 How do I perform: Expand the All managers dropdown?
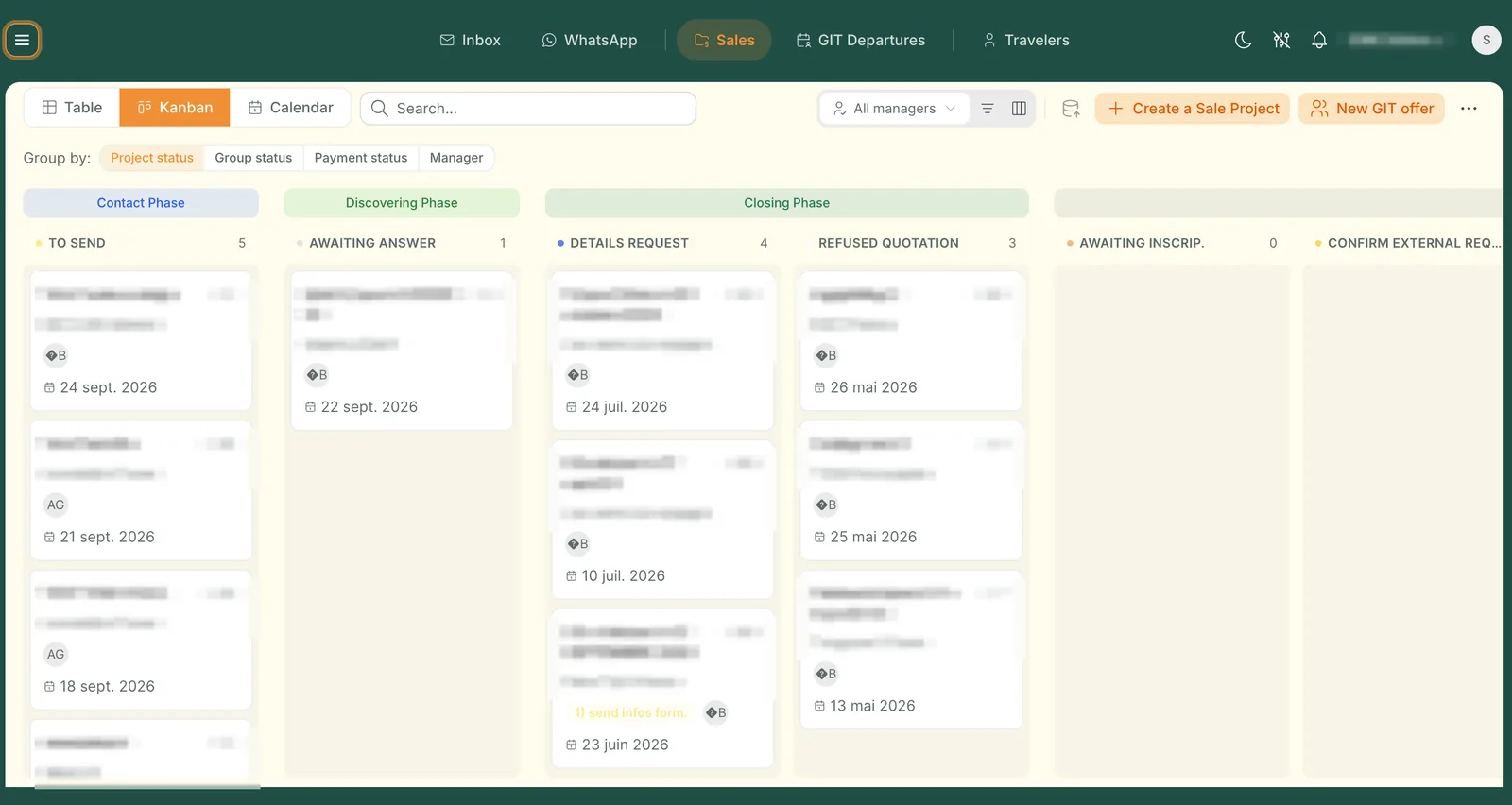[895, 109]
